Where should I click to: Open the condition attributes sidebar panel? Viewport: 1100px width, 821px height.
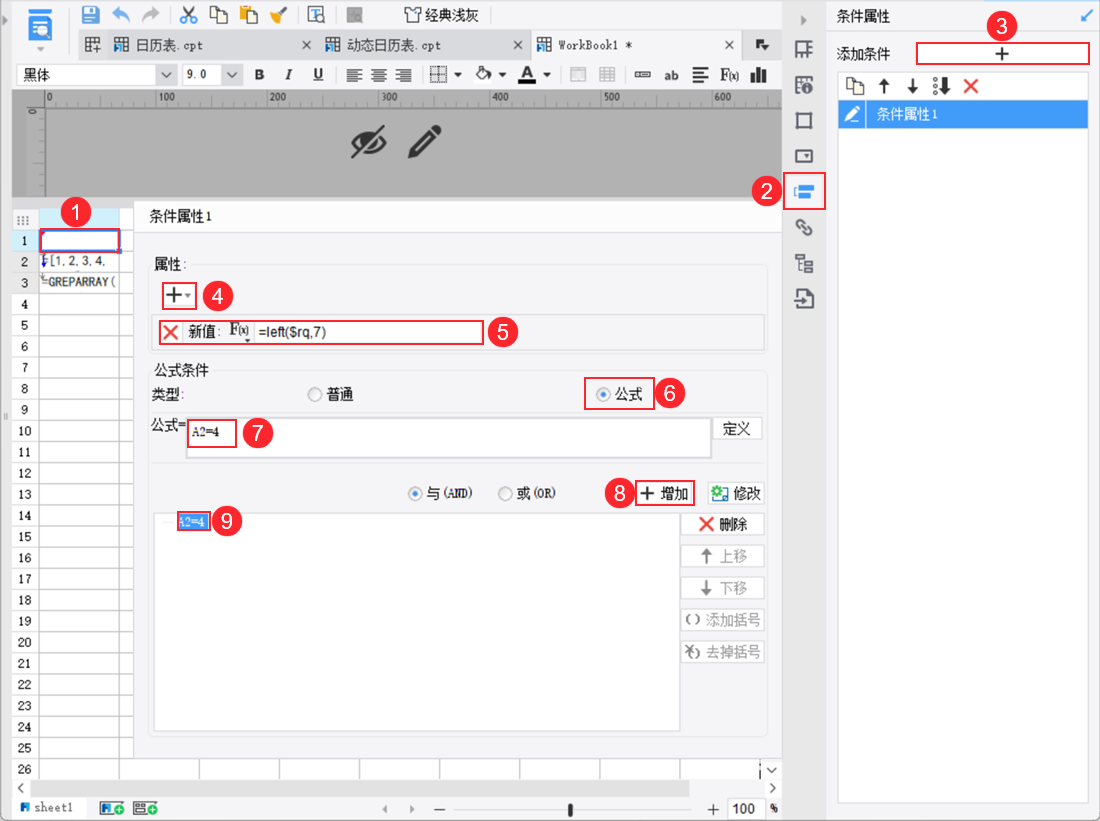pos(804,192)
